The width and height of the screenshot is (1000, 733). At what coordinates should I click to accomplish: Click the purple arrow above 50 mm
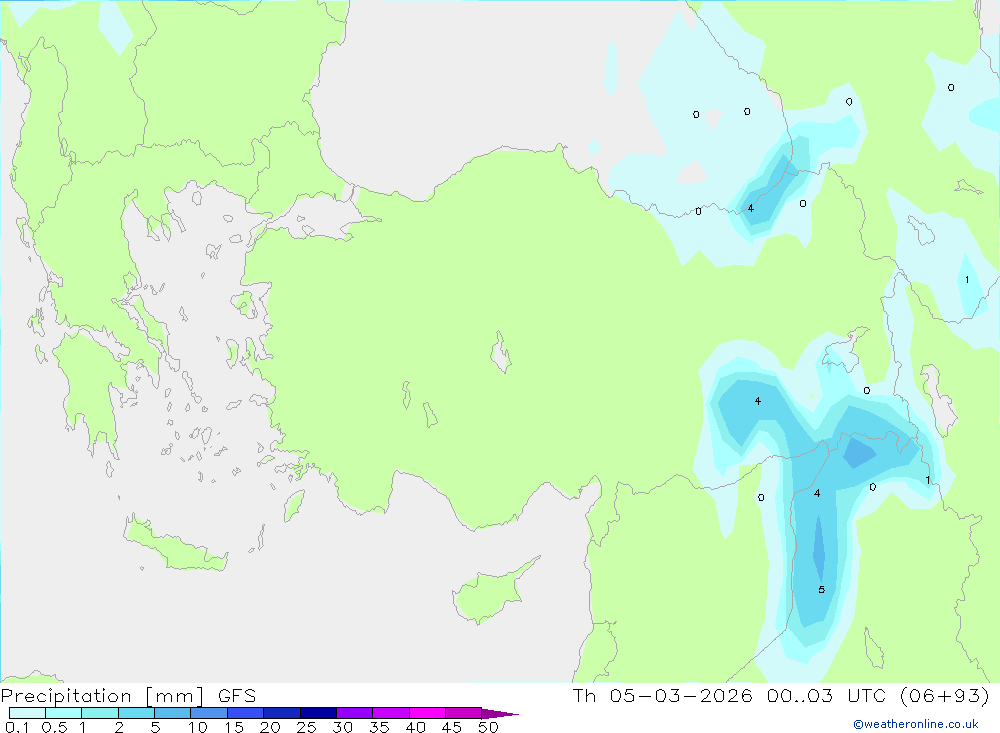point(500,714)
